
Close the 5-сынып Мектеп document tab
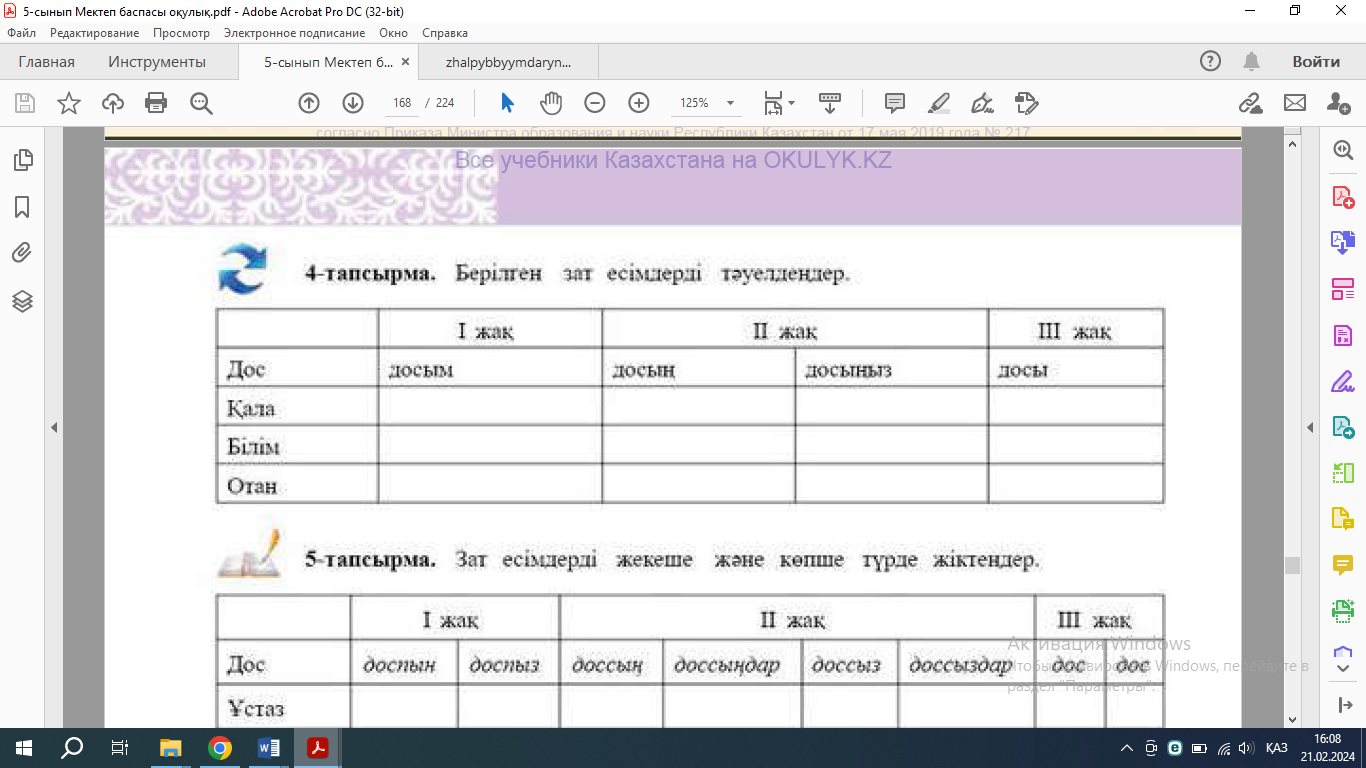pos(405,62)
